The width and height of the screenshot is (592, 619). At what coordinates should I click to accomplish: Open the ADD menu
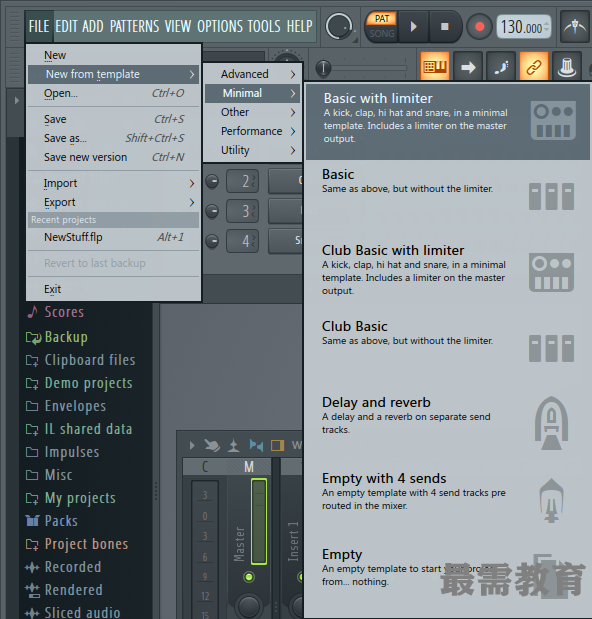click(93, 26)
